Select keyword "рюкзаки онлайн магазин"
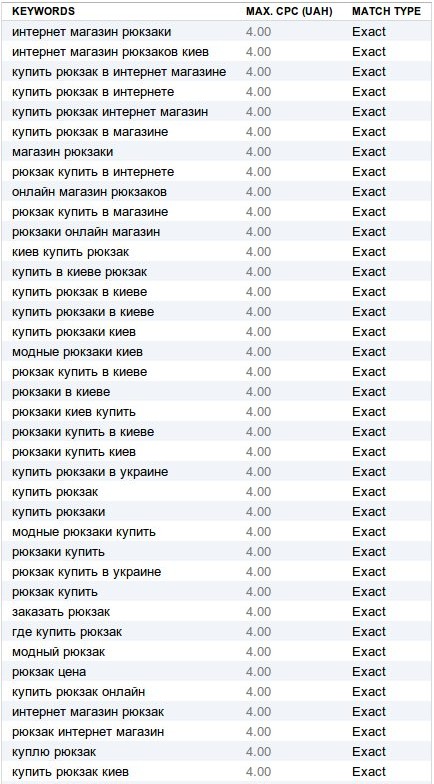434x784 pixels. tap(86, 232)
